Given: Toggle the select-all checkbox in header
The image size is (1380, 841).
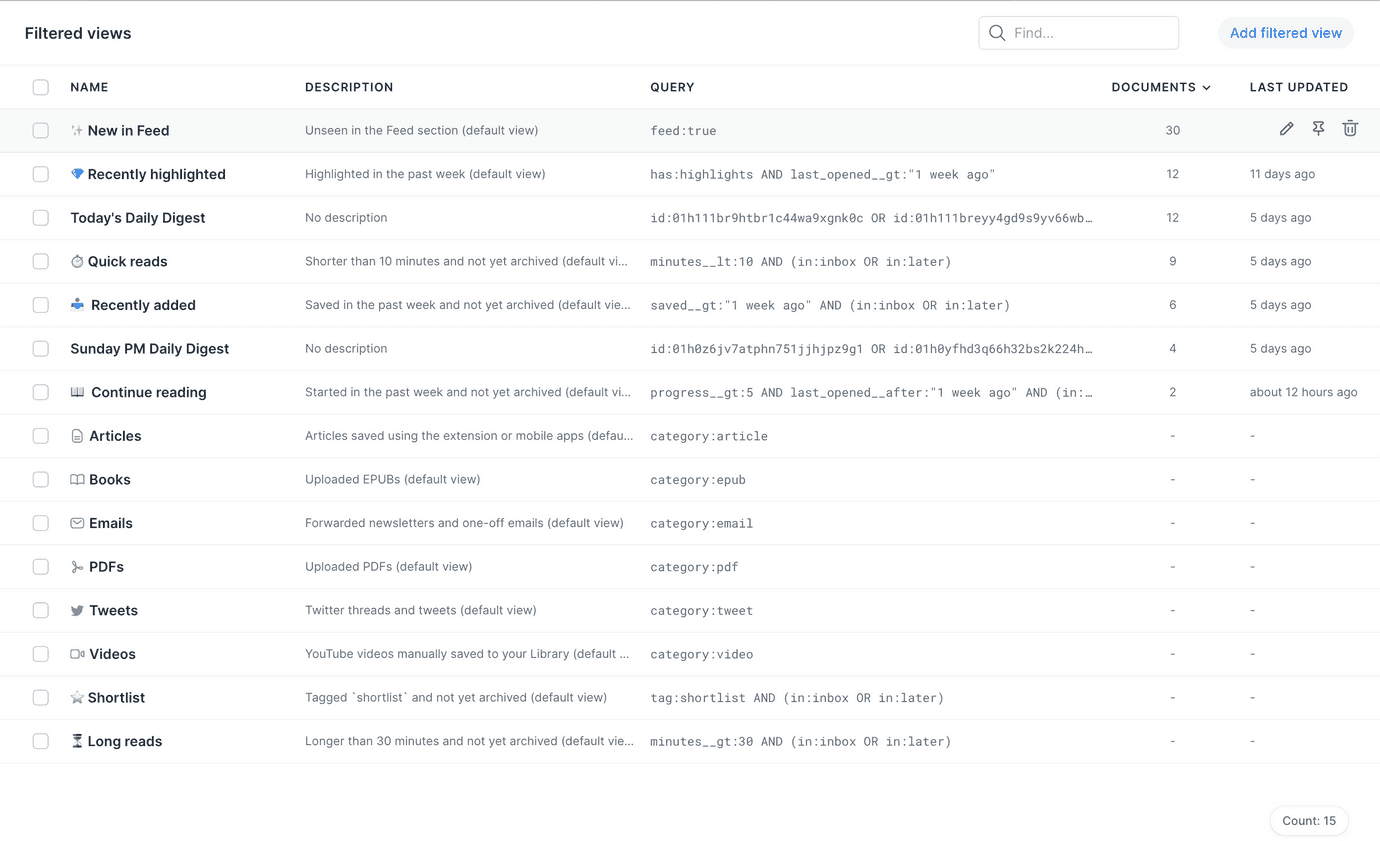Looking at the screenshot, I should [41, 87].
